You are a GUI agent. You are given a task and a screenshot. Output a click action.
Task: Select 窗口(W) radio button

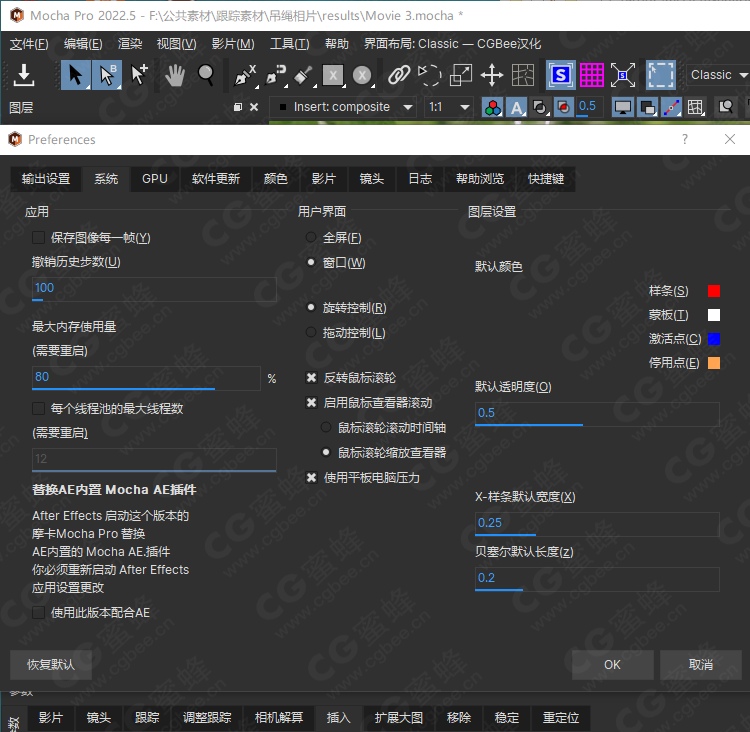point(311,262)
